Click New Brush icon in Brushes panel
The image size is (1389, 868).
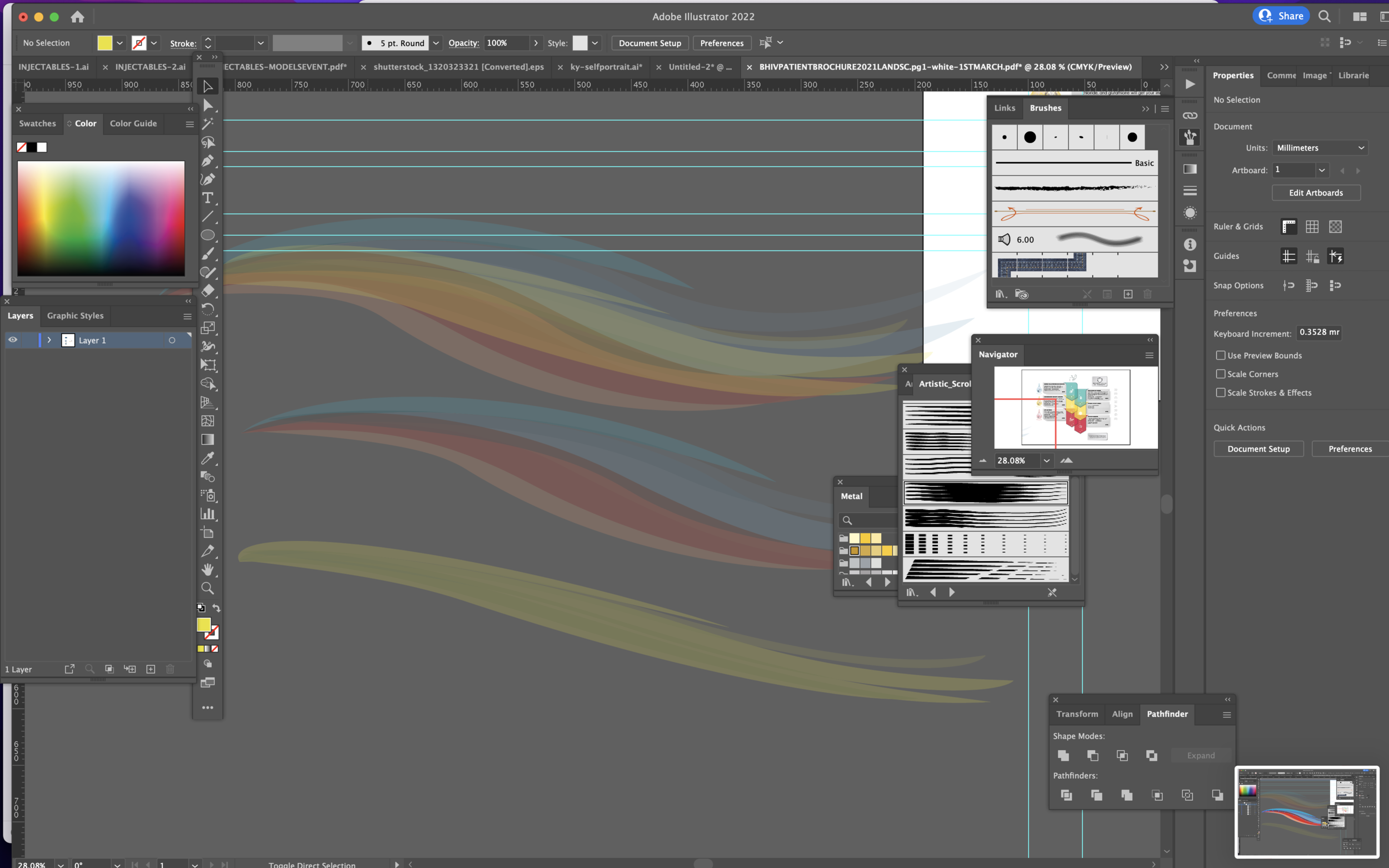click(1128, 294)
